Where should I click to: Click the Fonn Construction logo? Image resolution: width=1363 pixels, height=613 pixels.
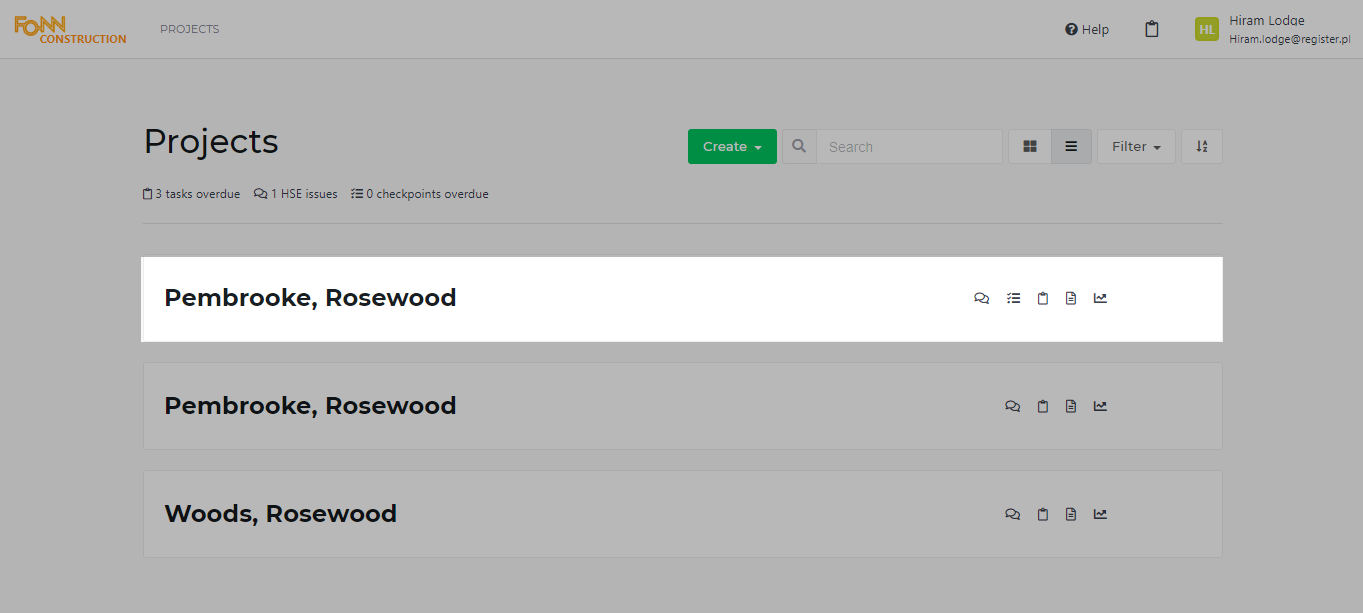coord(70,29)
